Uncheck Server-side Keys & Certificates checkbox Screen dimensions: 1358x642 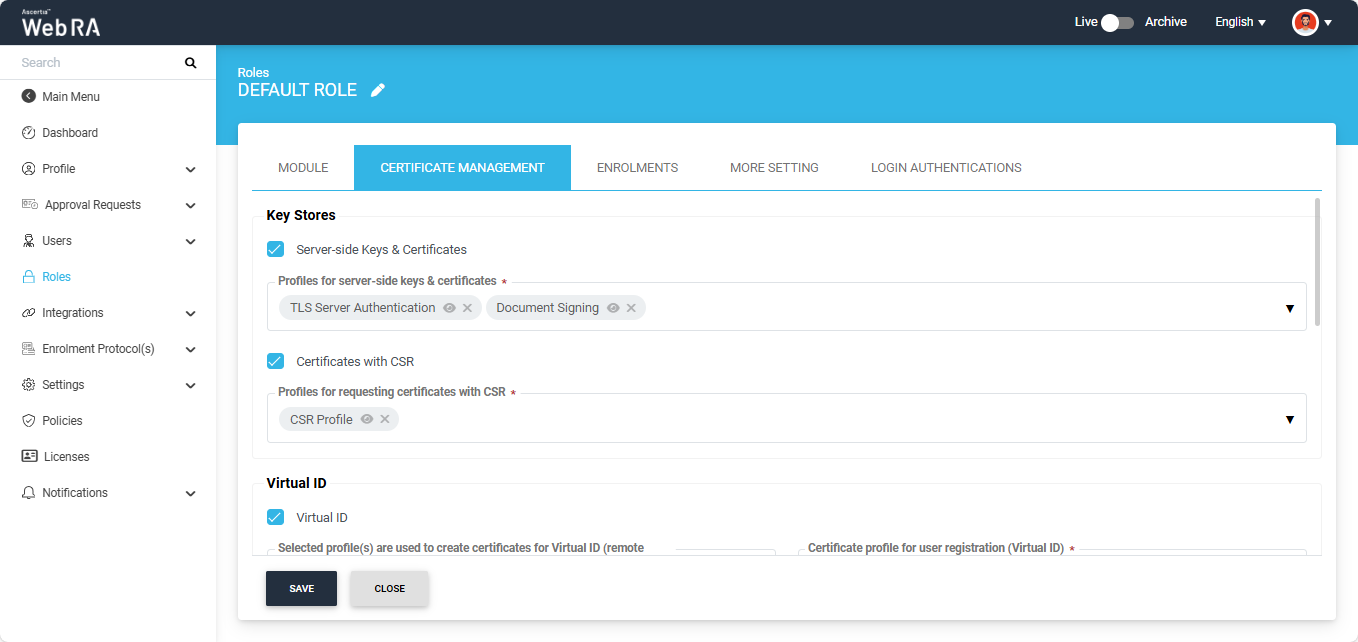(x=276, y=249)
